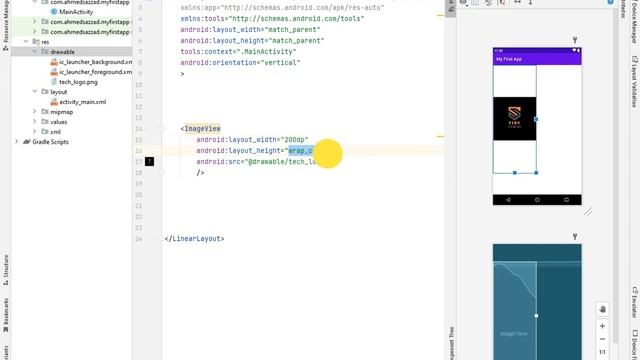Click the recents square in the device preview

[x=567, y=200]
